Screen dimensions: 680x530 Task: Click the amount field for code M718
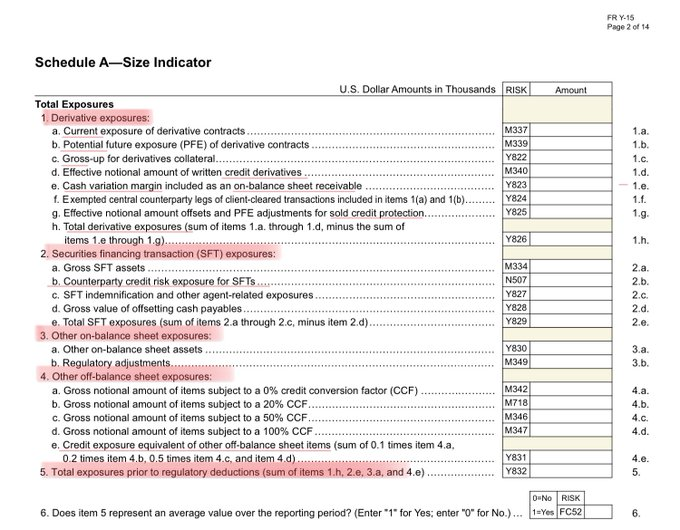click(x=571, y=403)
